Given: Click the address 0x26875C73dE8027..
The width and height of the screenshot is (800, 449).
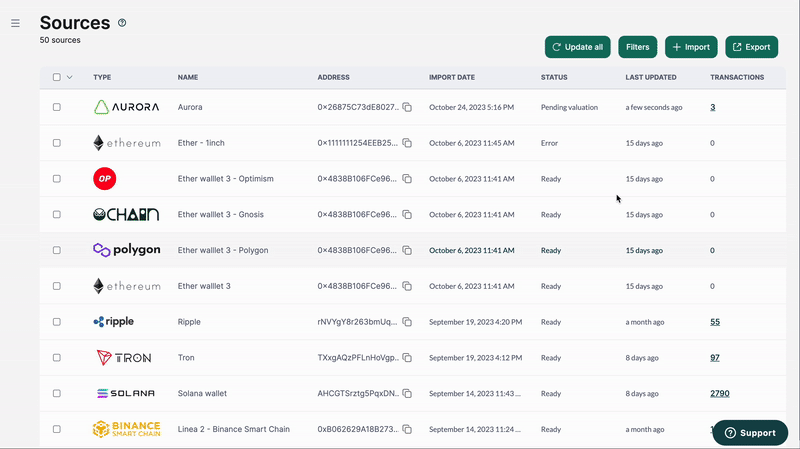Looking at the screenshot, I should click(x=358, y=107).
